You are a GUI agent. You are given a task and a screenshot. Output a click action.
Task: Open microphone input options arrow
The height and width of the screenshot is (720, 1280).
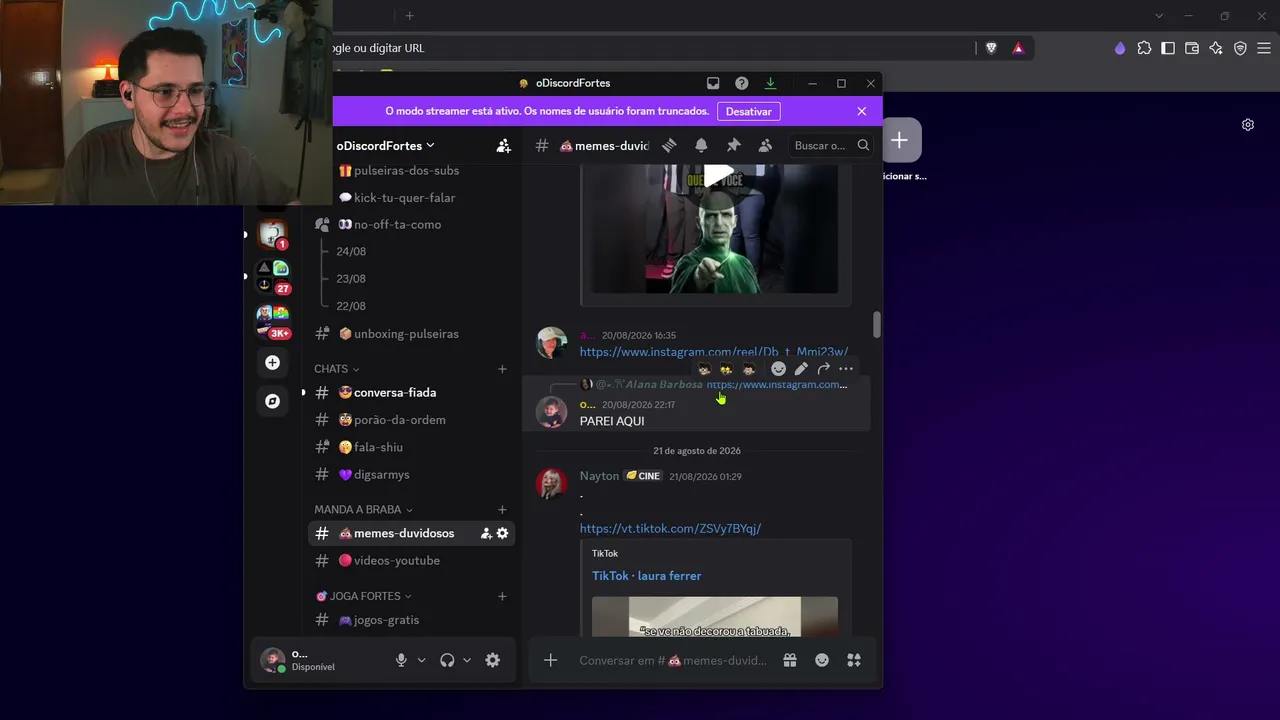pos(421,660)
